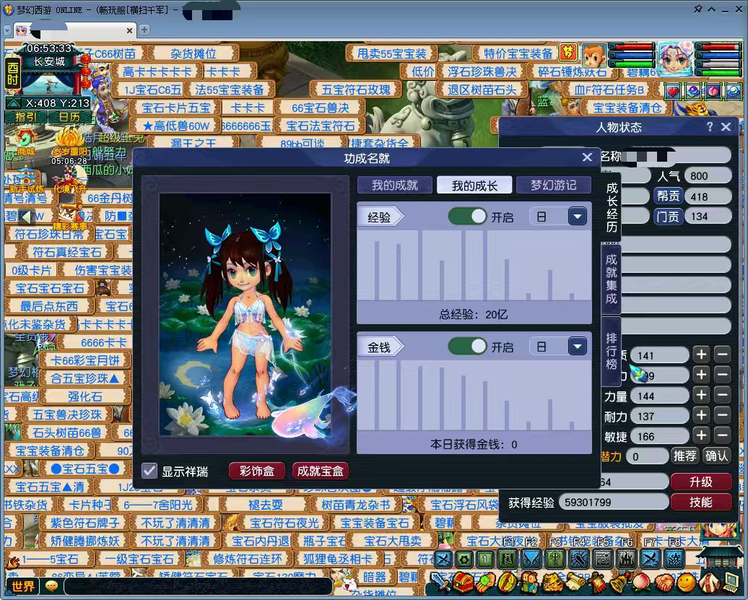Increase 力量 with its plus button

coord(701,395)
